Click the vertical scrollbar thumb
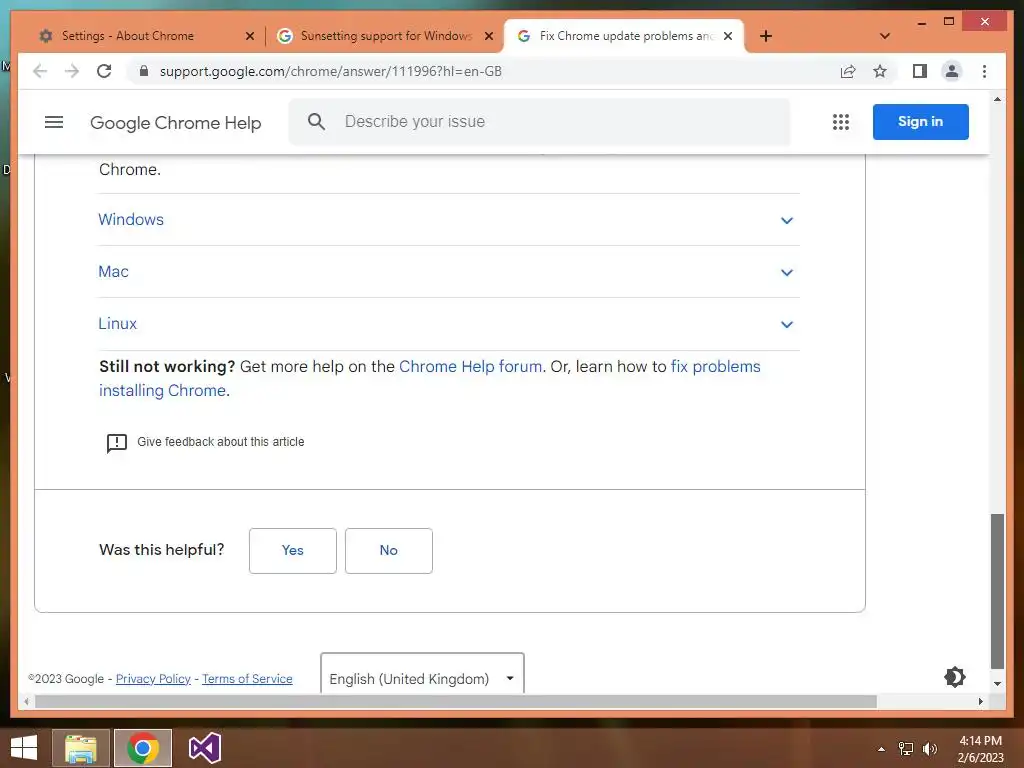The width and height of the screenshot is (1024, 768). pyautogui.click(x=997, y=591)
